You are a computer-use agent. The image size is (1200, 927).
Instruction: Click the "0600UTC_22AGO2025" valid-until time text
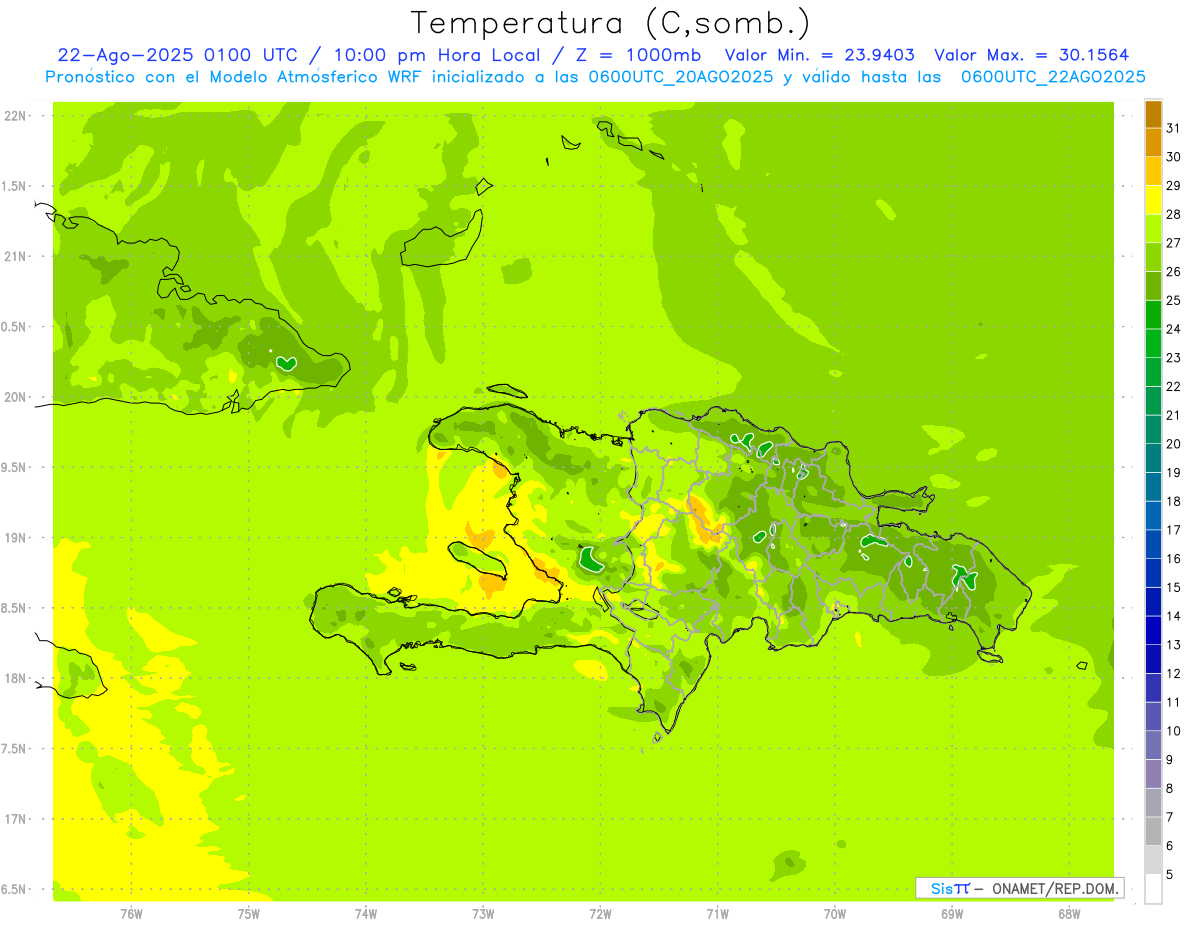pos(1053,77)
